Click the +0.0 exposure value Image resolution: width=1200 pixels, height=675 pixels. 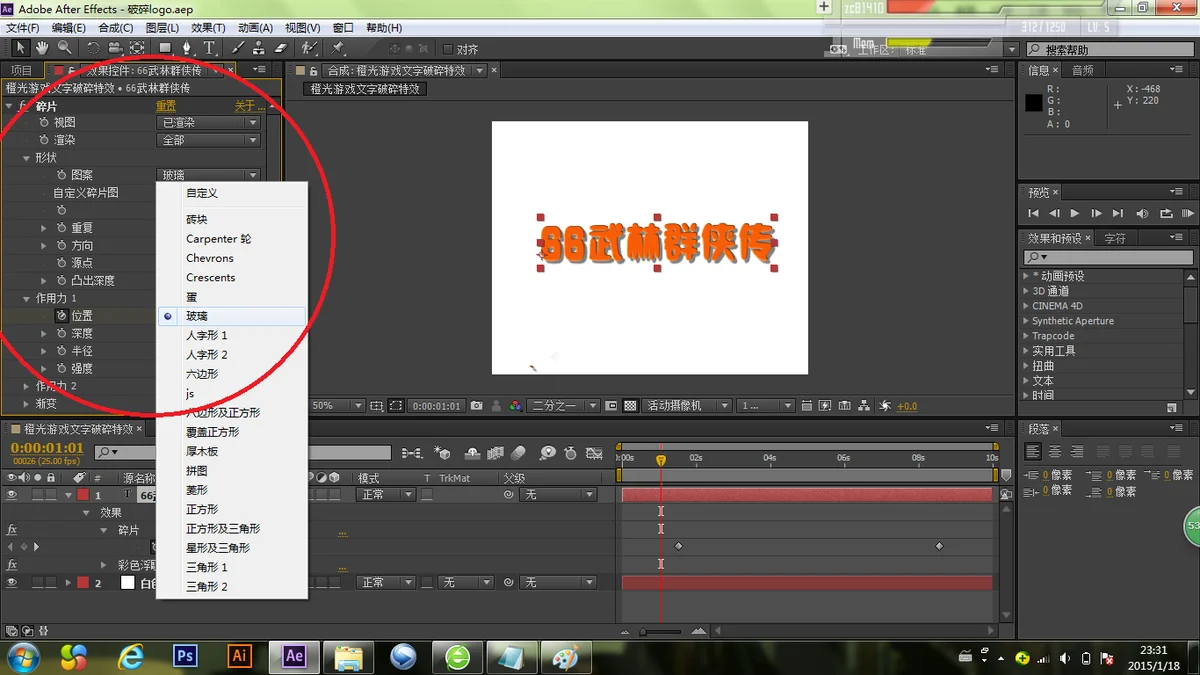click(907, 406)
